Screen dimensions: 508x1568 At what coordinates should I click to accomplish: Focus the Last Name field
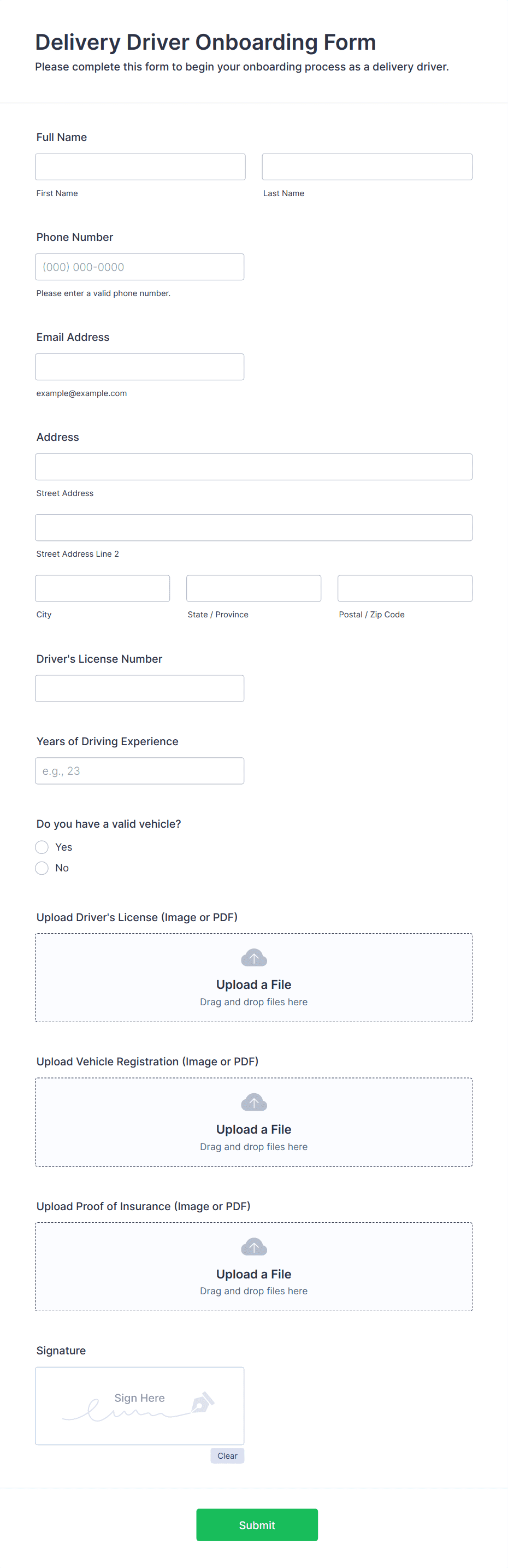coord(367,167)
